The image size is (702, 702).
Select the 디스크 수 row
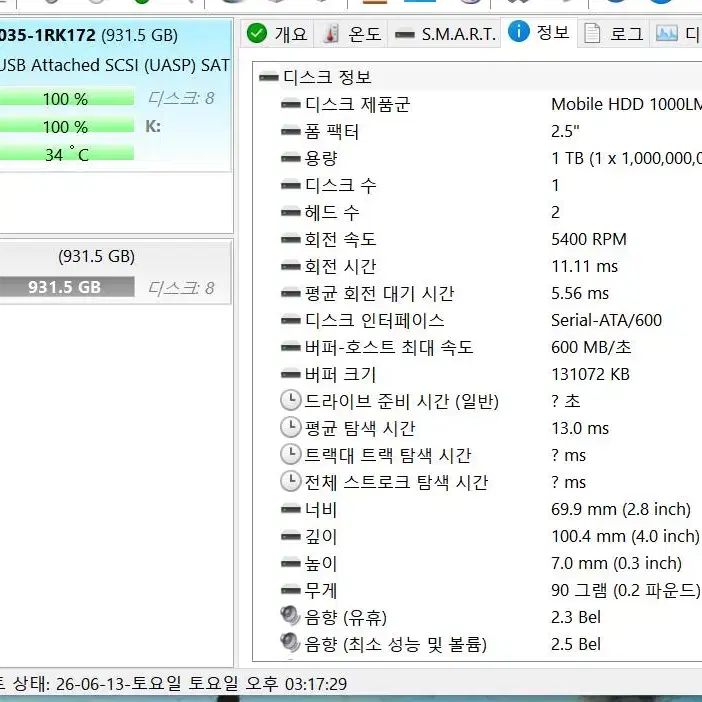point(491,185)
